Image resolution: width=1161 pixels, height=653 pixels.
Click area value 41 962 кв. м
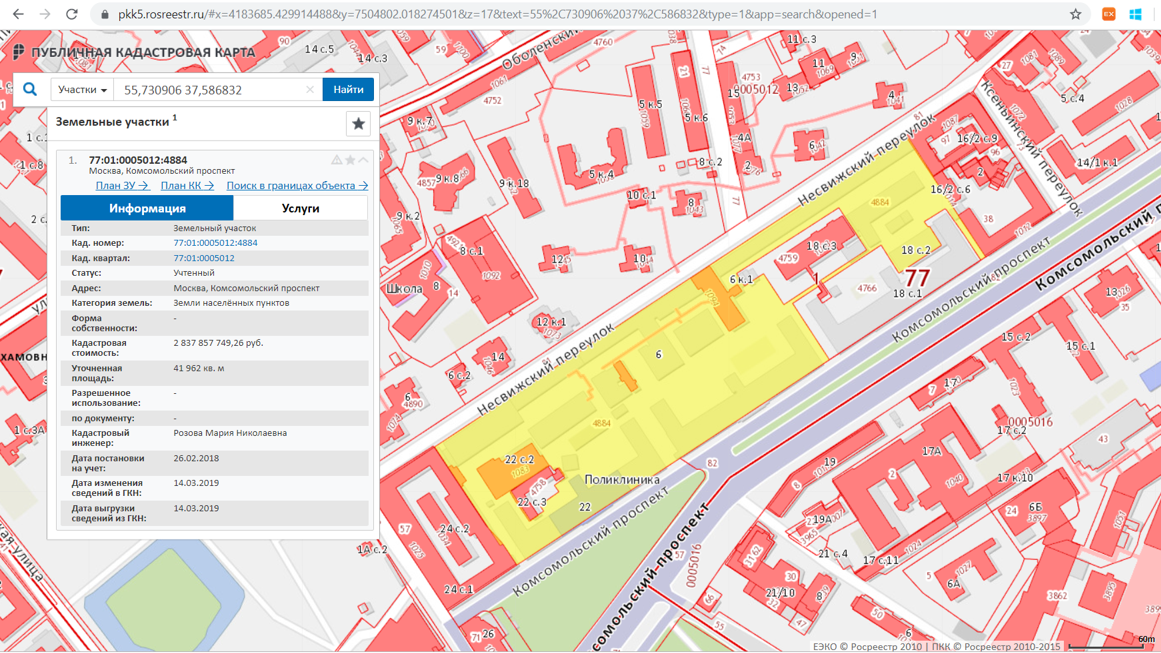click(x=198, y=368)
